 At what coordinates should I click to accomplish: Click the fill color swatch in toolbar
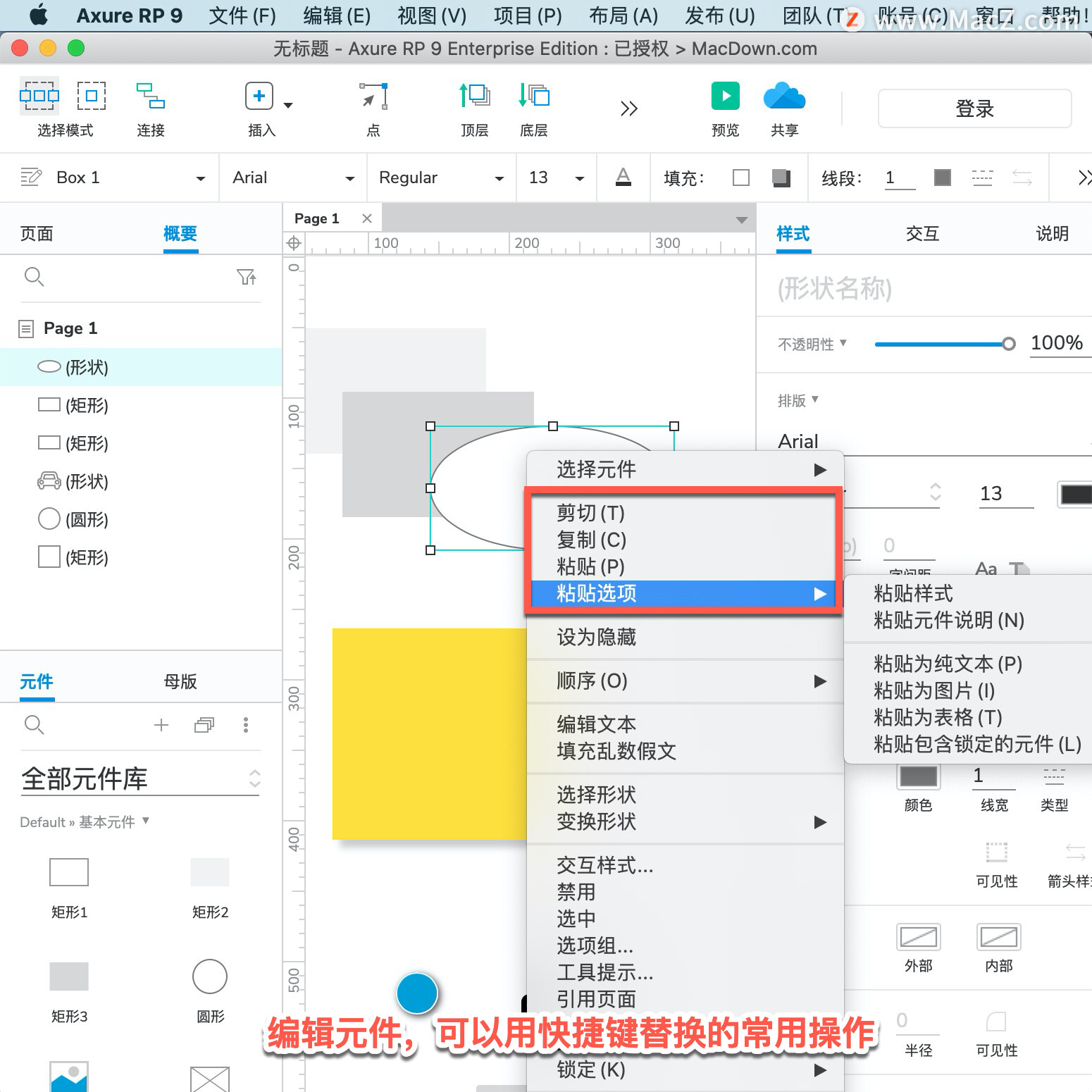[740, 178]
